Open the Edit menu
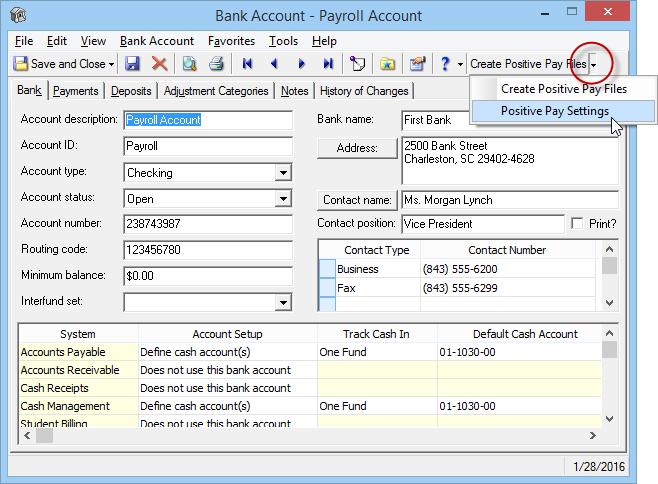Image resolution: width=658 pixels, height=484 pixels. coord(57,41)
